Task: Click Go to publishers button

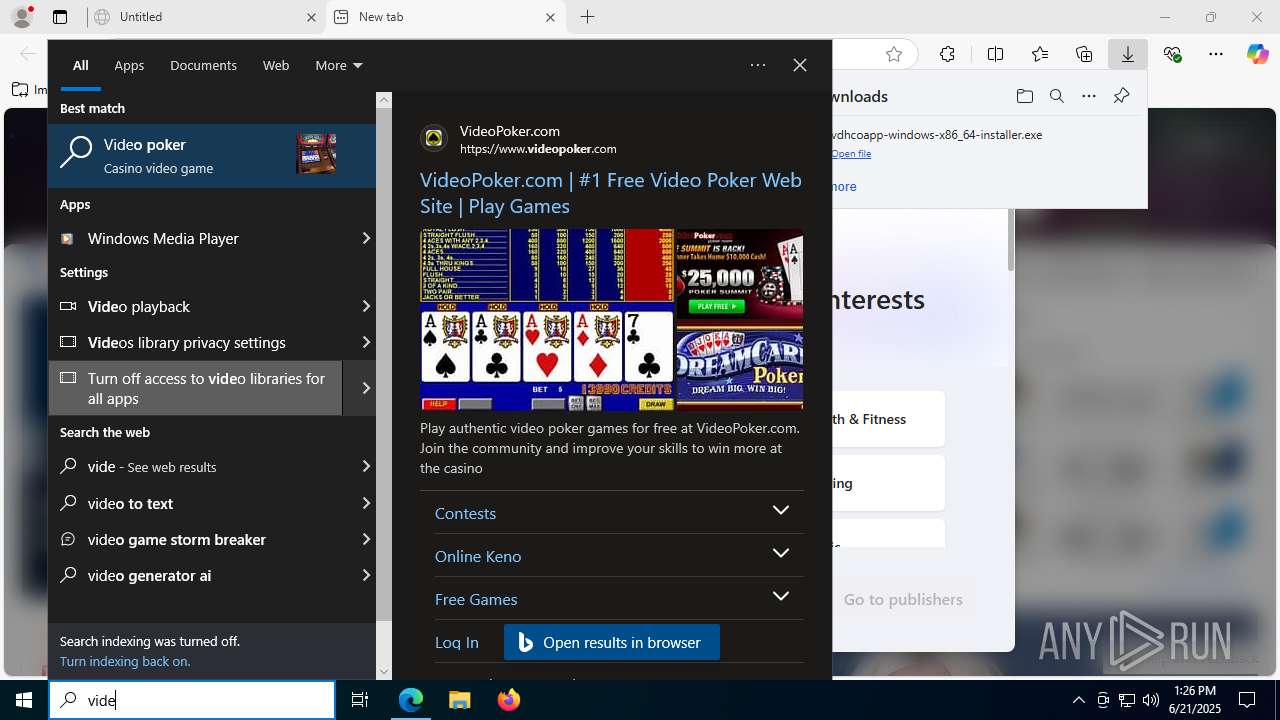Action: pyautogui.click(x=903, y=599)
